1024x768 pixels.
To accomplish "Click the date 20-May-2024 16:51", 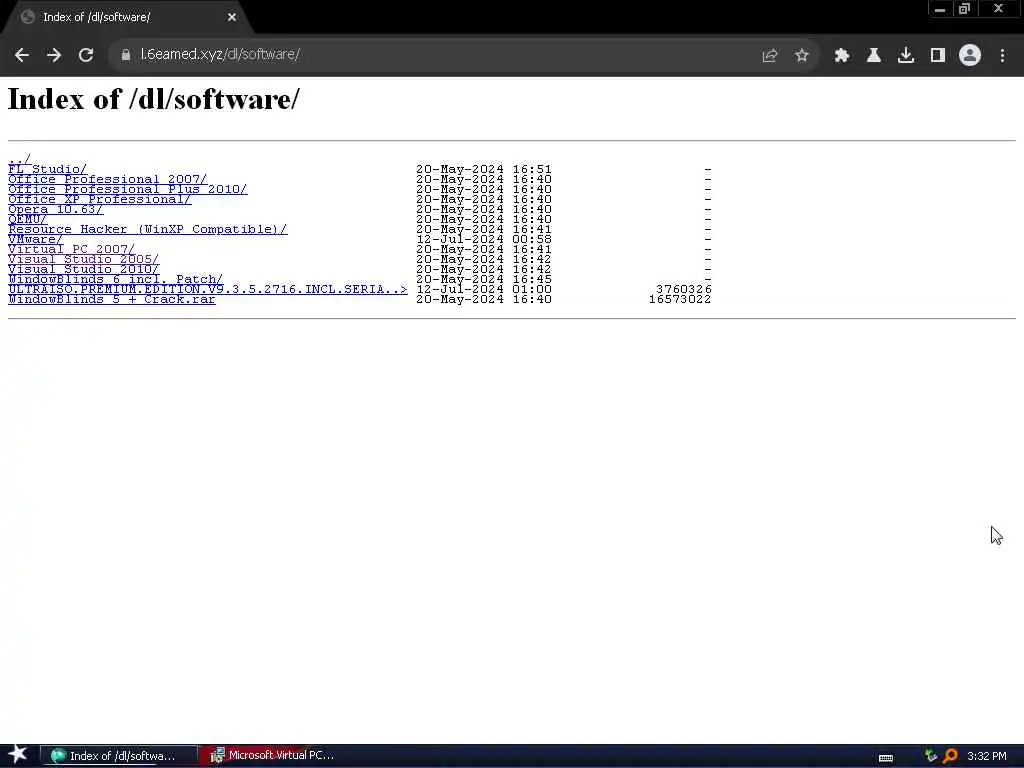I will point(484,169).
